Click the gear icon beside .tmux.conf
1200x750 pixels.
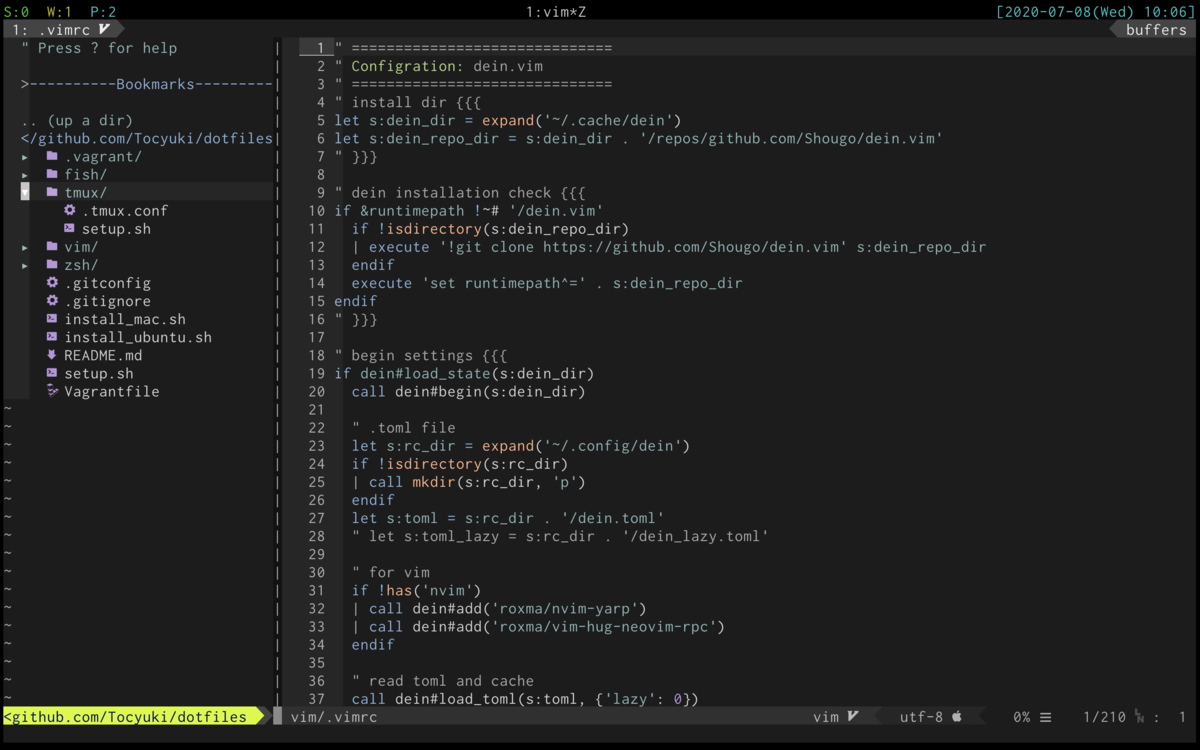69,210
